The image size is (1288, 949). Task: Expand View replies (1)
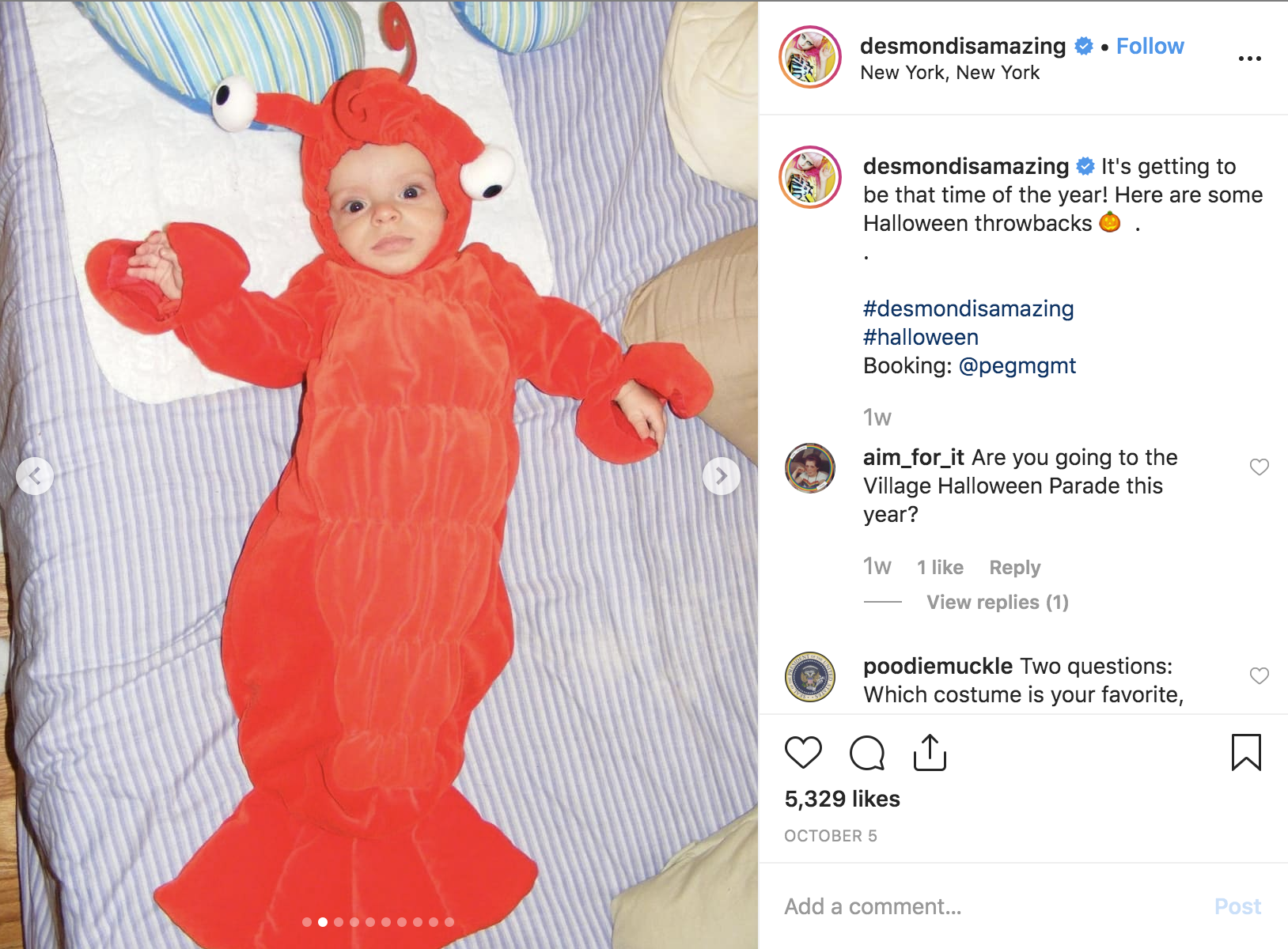tap(997, 603)
